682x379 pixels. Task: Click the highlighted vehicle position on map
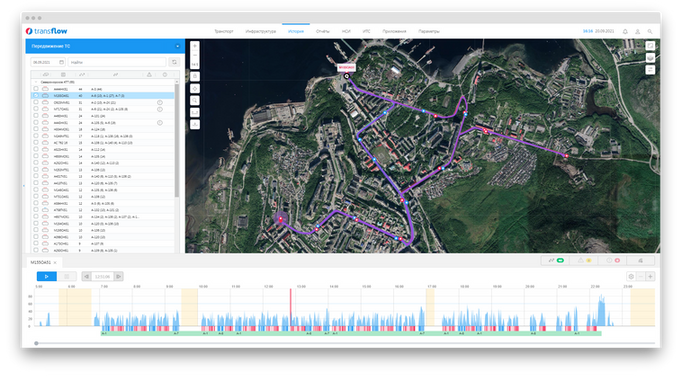[281, 219]
